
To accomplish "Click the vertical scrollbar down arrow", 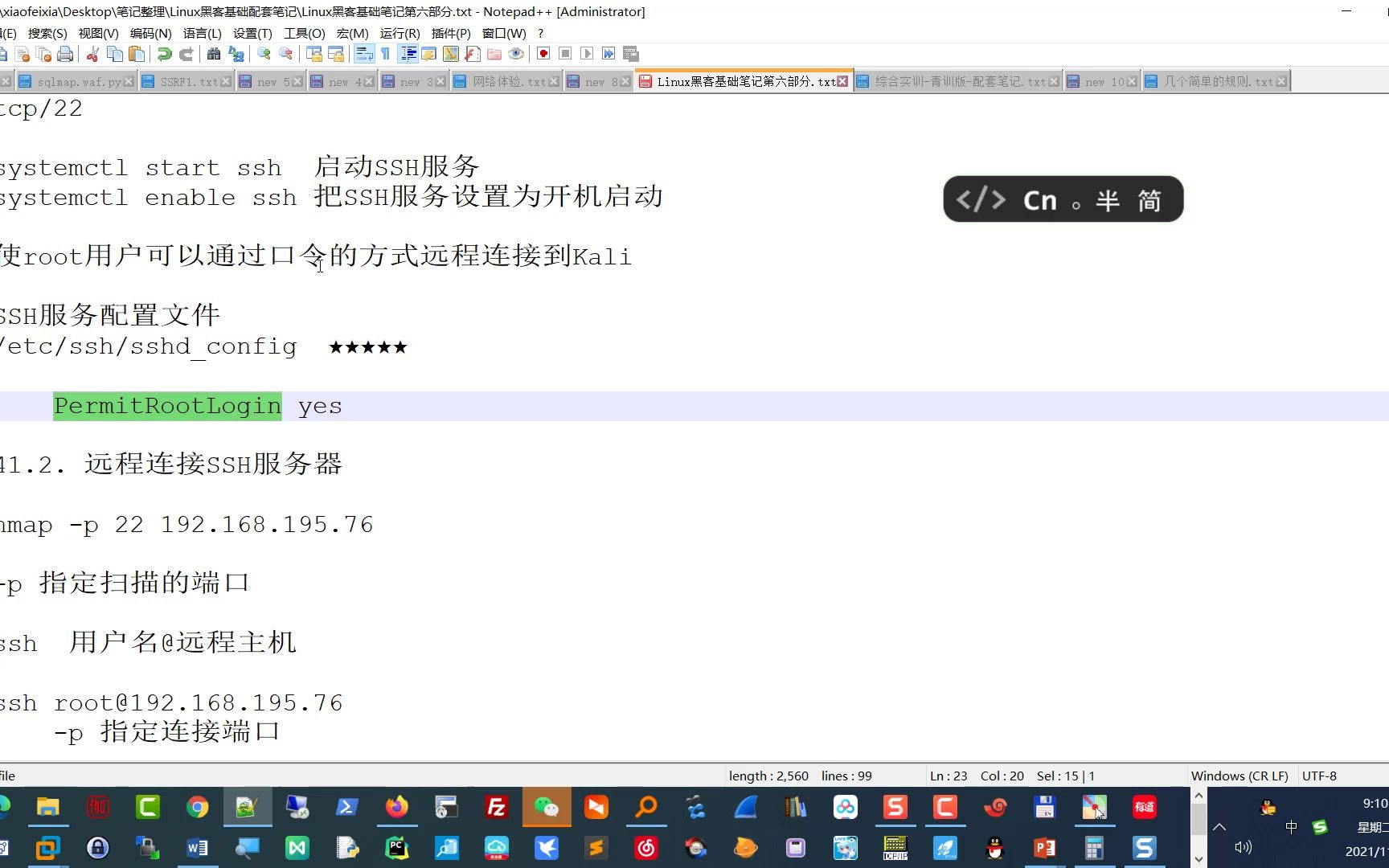I will click(x=1198, y=860).
